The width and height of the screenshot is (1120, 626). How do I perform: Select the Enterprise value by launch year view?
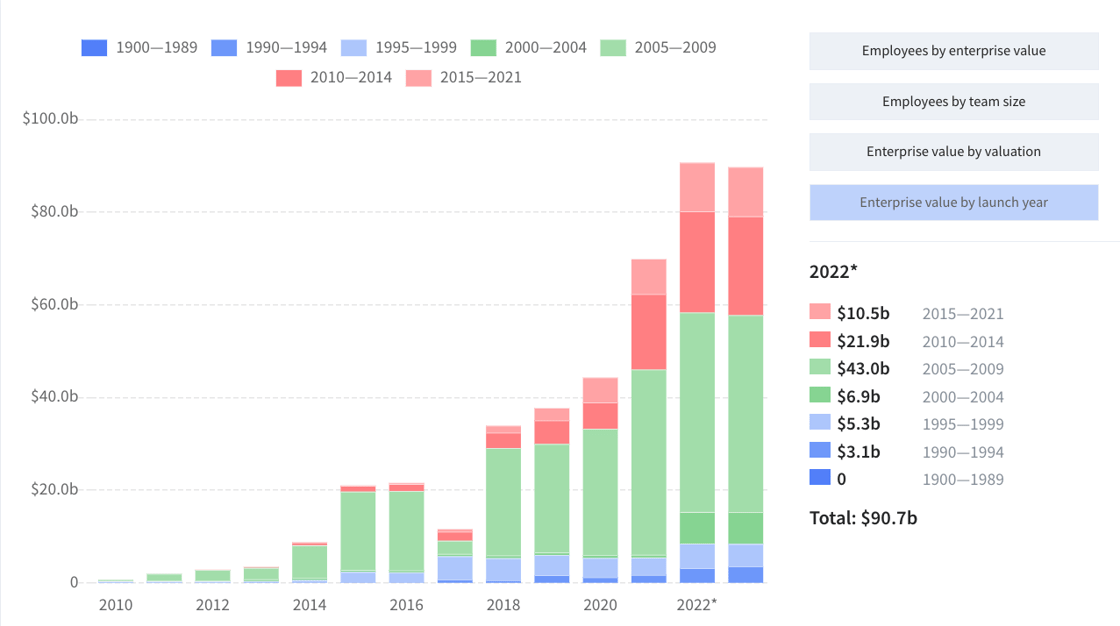pyautogui.click(x=954, y=202)
